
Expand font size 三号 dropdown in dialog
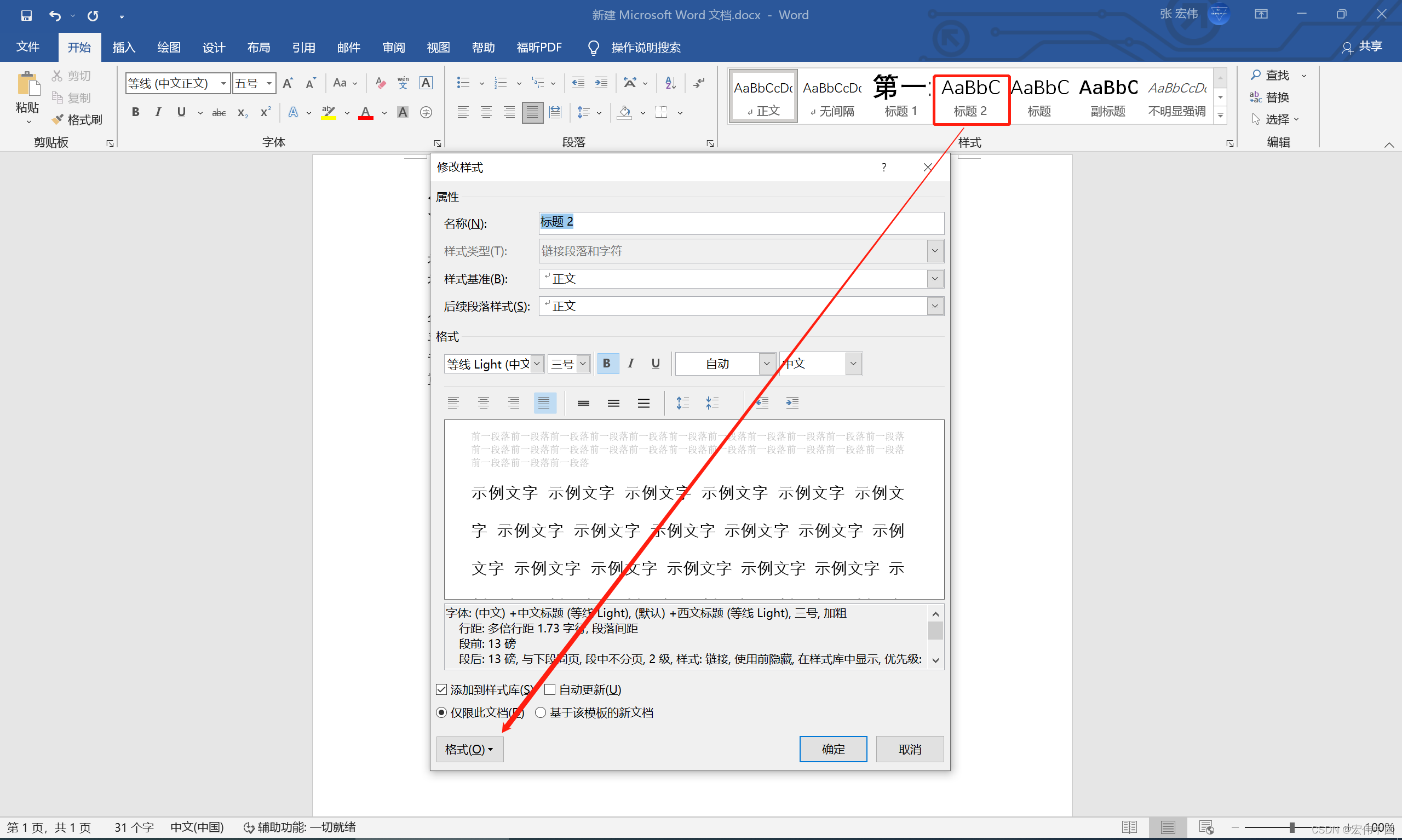tap(582, 364)
